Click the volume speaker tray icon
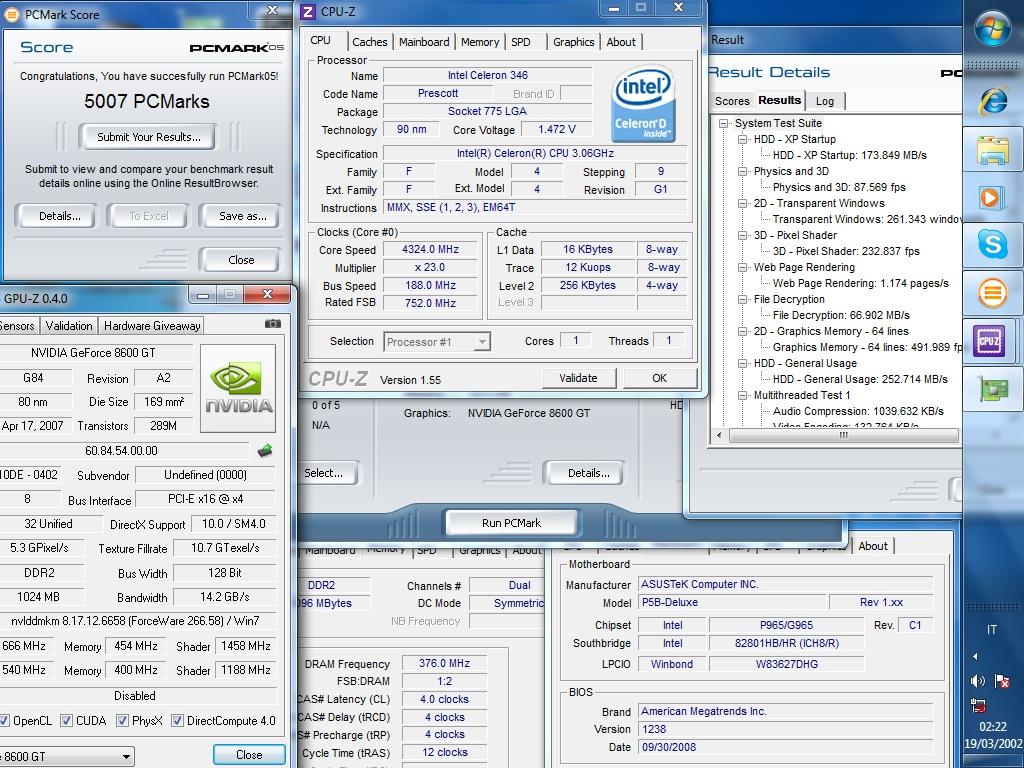Screen dimensions: 1024x768 click(977, 681)
